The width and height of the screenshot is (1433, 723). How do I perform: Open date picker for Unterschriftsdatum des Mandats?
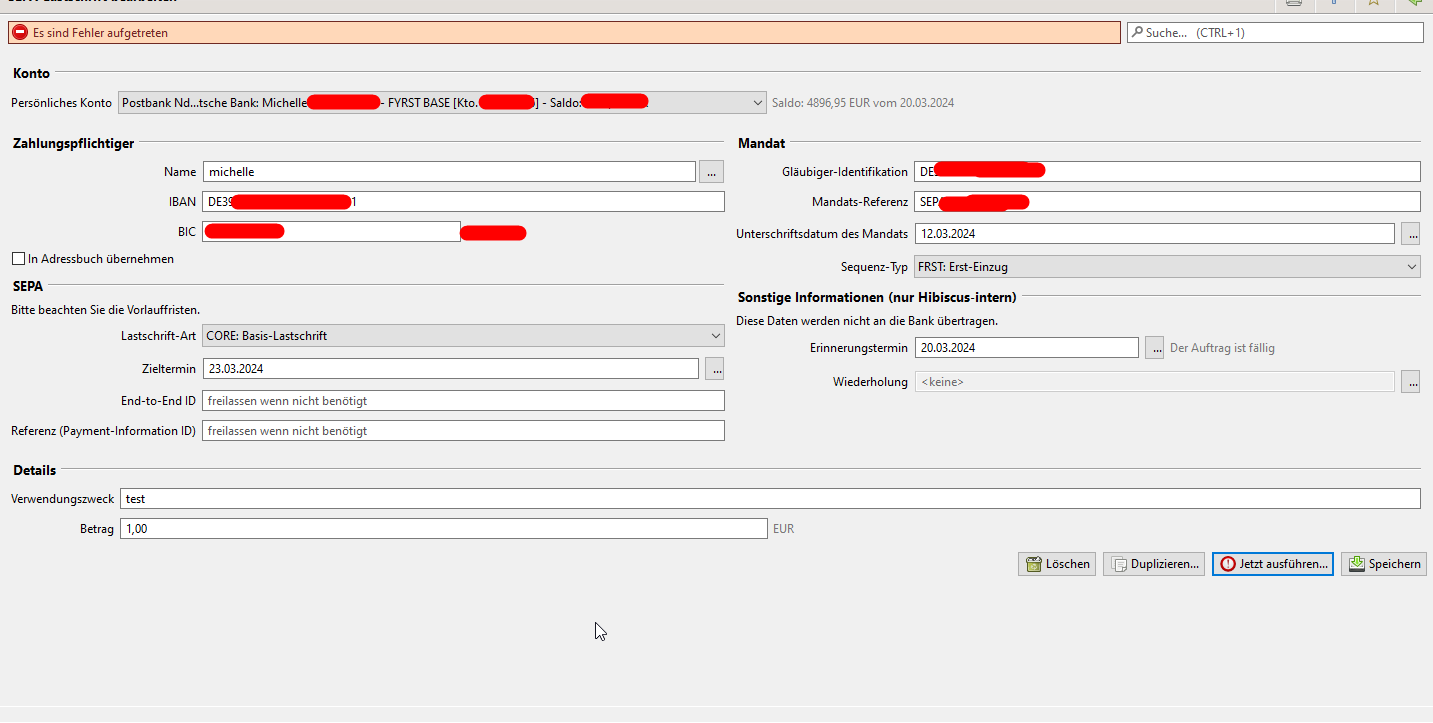1410,233
